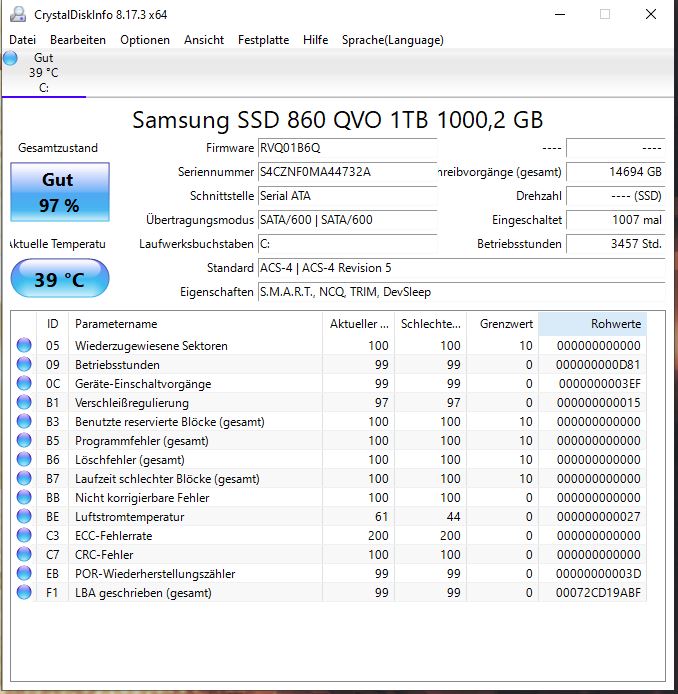This screenshot has width=678, height=694.
Task: Click the Parametername column header
Action: click(195, 324)
